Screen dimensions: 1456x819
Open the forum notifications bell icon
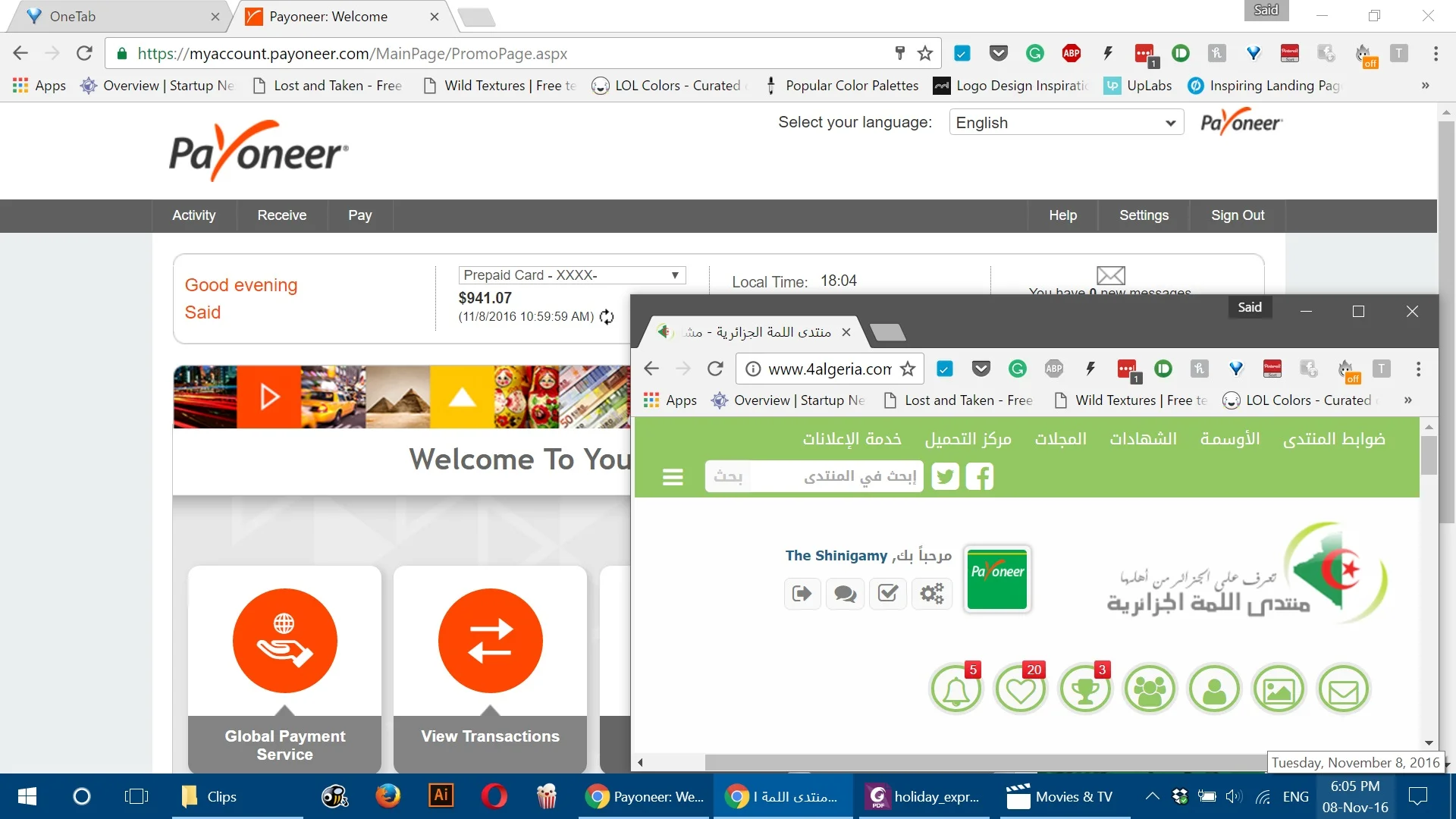[955, 690]
